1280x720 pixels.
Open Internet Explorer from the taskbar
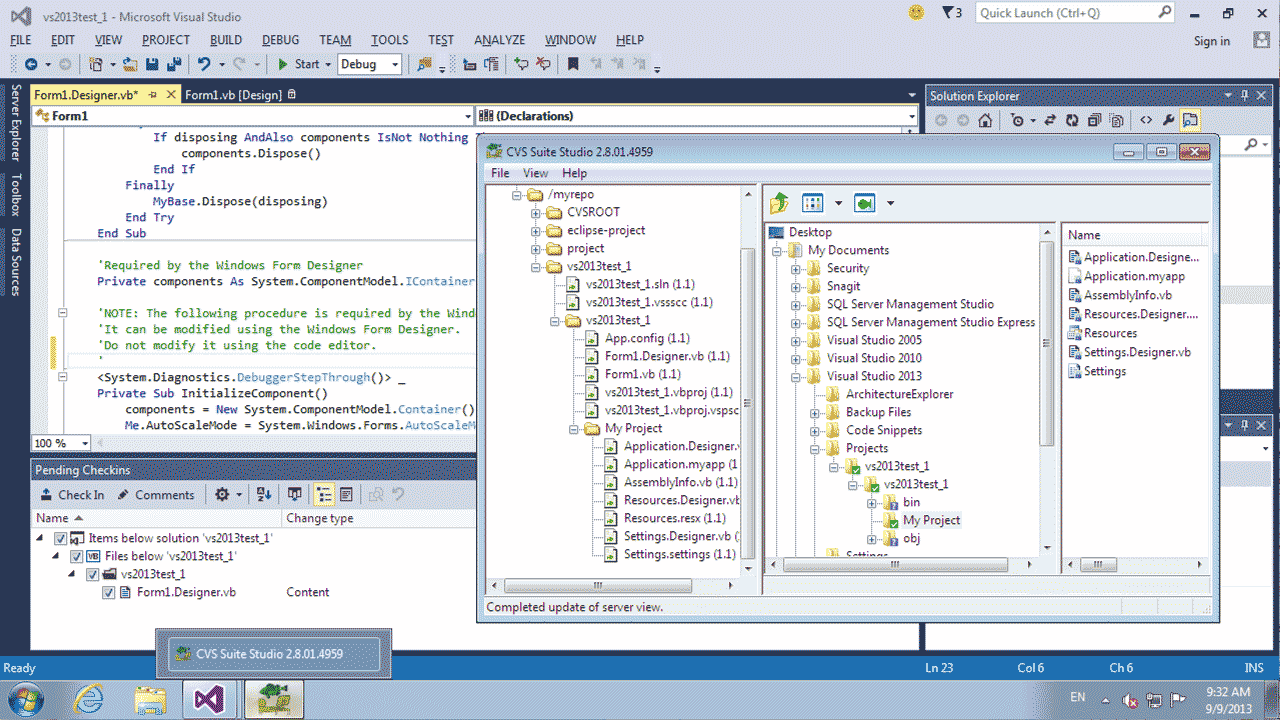click(x=89, y=697)
